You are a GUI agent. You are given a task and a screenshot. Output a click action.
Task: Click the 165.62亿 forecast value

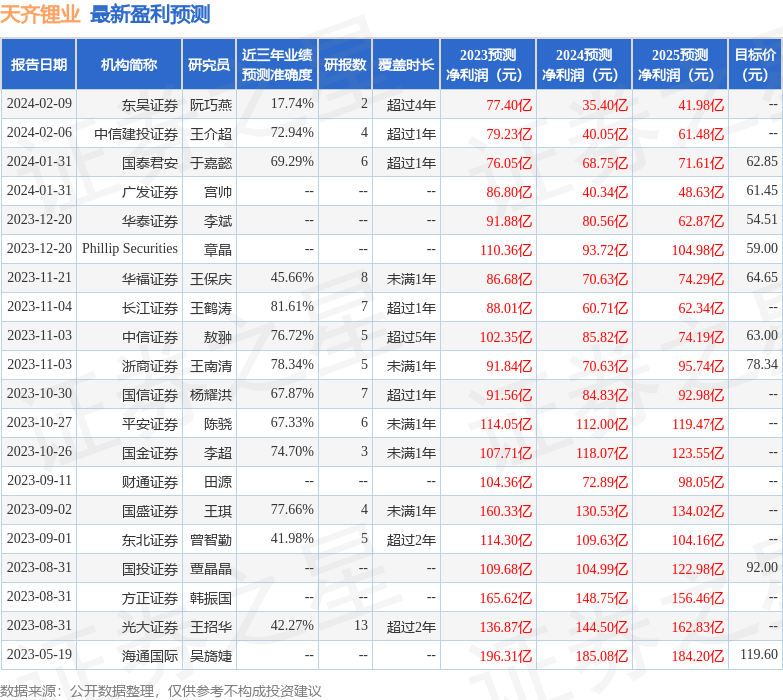tap(506, 597)
